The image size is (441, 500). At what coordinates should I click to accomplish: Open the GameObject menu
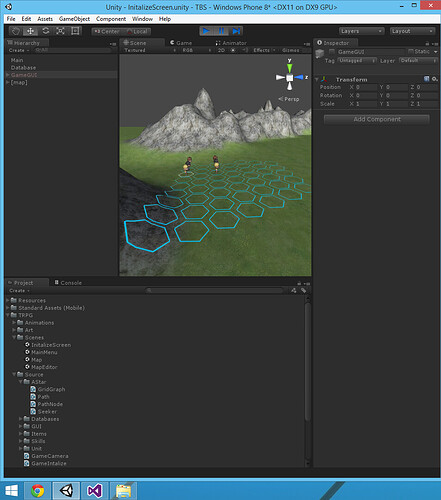74,19
